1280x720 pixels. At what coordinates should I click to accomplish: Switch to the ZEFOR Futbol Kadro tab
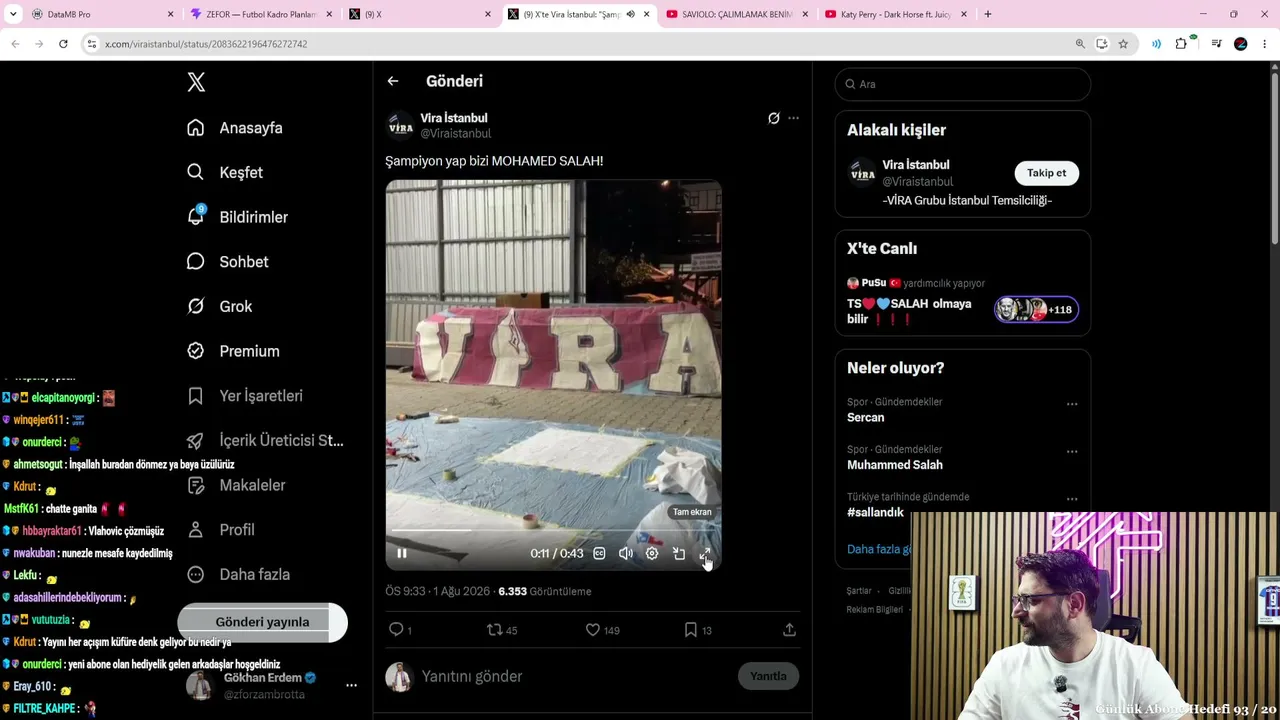click(x=260, y=14)
